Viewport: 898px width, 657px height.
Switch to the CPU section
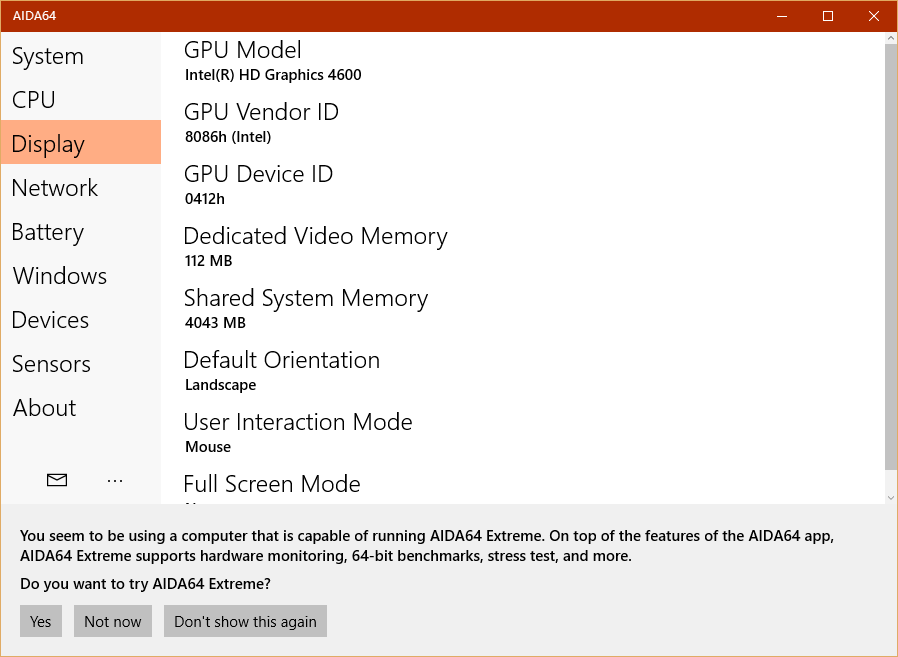pos(34,100)
